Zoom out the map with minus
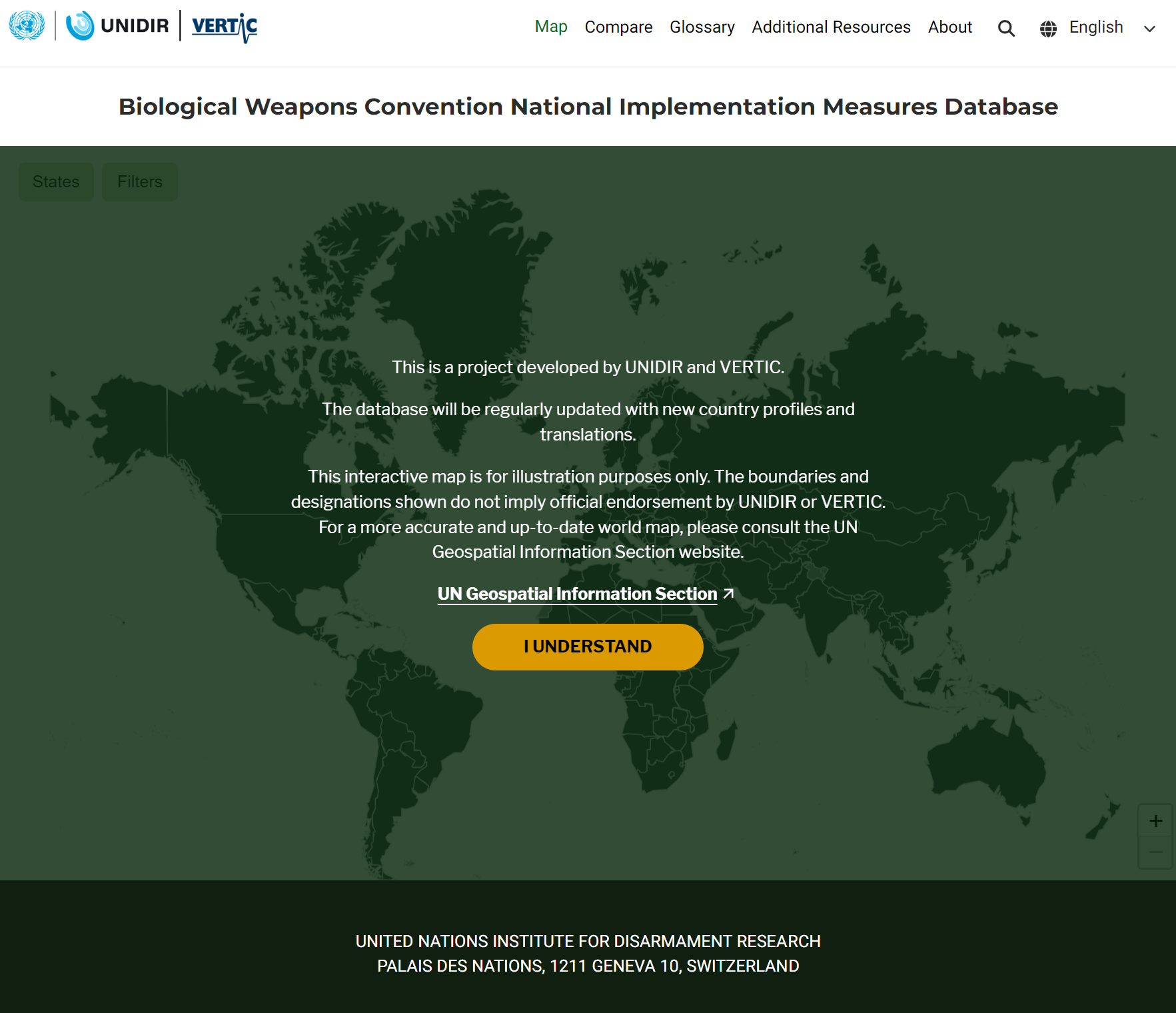 tap(1156, 852)
